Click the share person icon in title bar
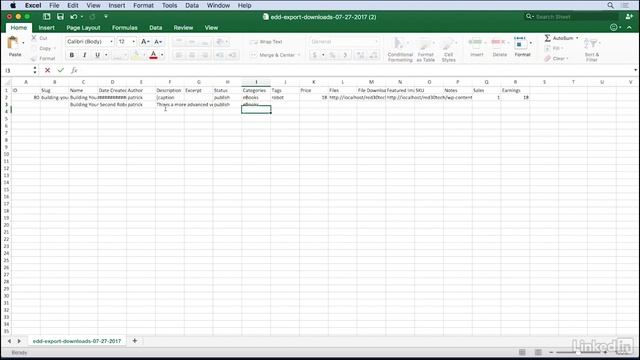Image resolution: width=640 pixels, height=360 pixels. click(629, 17)
